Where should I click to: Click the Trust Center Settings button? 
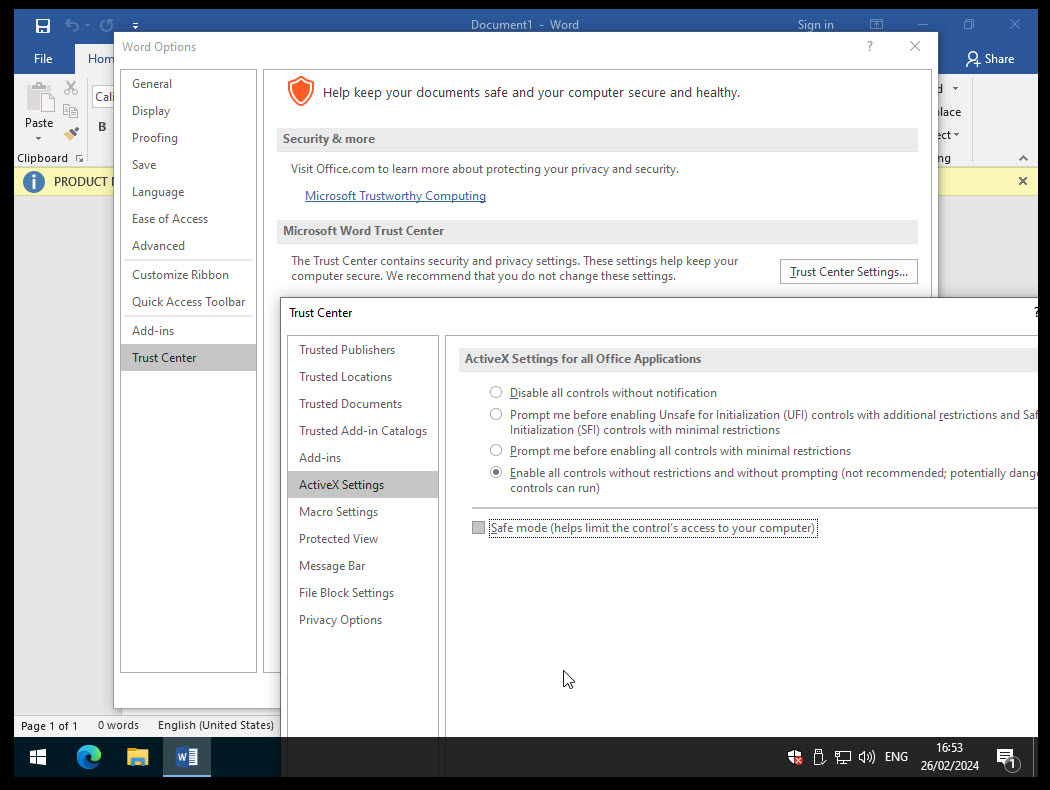[848, 272]
